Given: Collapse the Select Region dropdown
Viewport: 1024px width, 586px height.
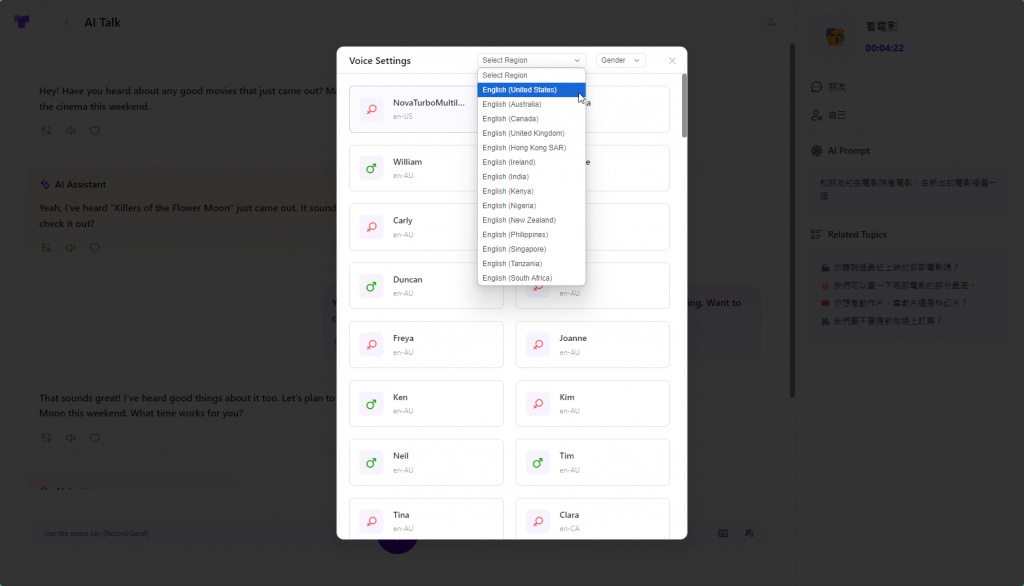Looking at the screenshot, I should (x=531, y=60).
